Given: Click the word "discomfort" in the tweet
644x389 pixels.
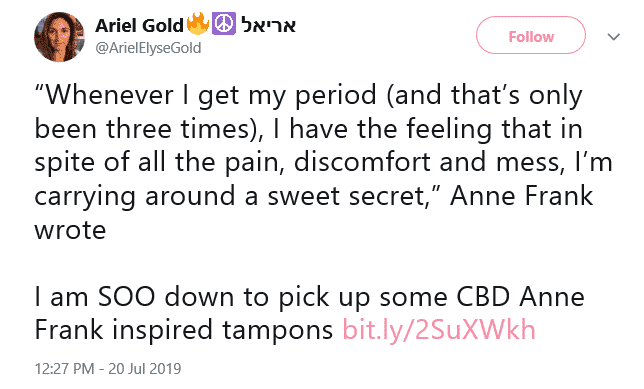Looking at the screenshot, I should tap(362, 162).
